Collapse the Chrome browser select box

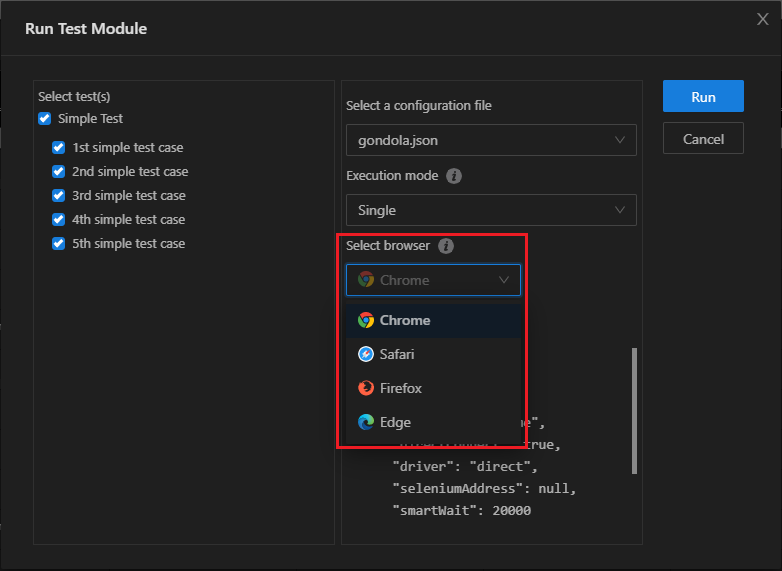pos(434,280)
